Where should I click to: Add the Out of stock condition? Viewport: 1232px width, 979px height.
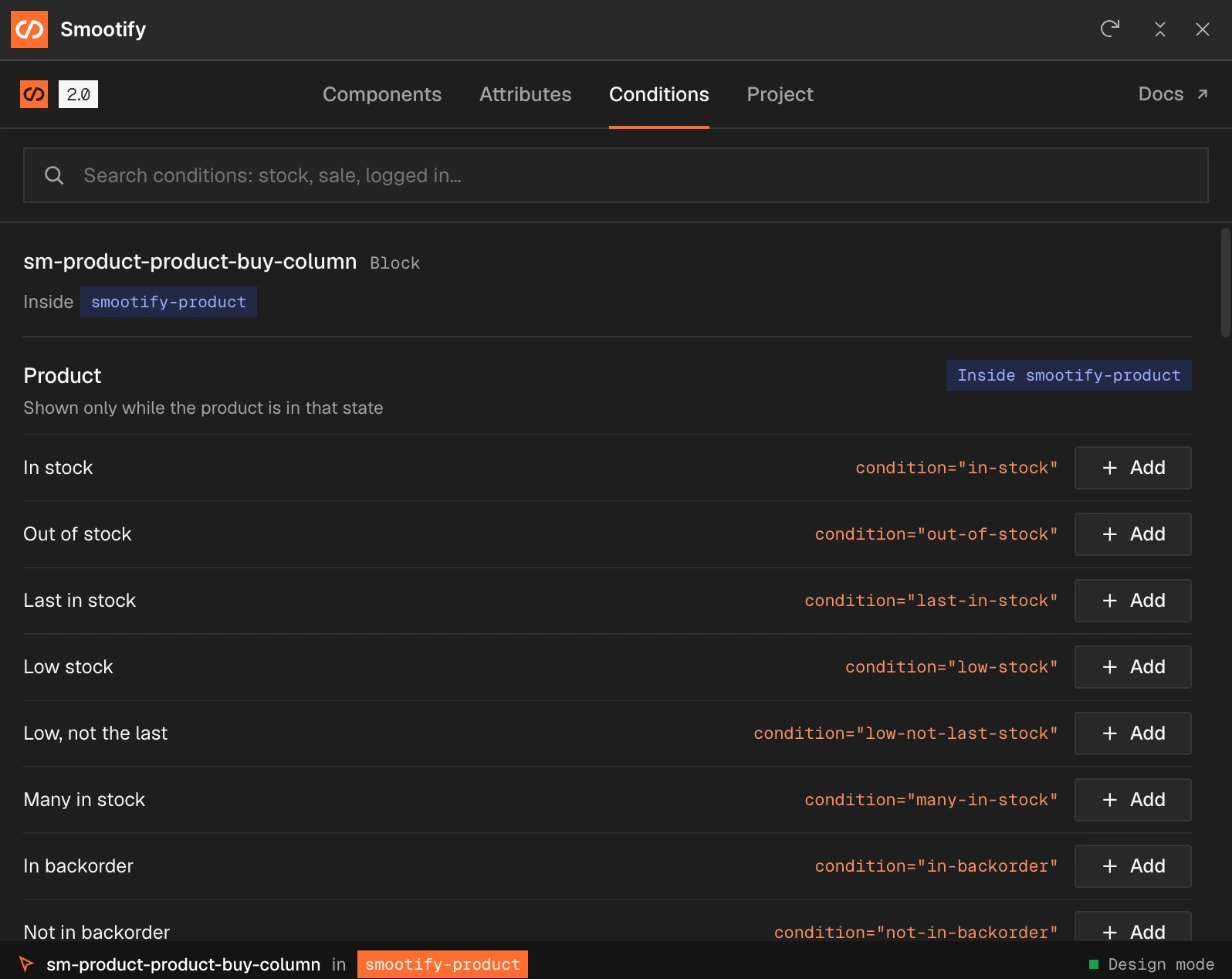pos(1133,534)
